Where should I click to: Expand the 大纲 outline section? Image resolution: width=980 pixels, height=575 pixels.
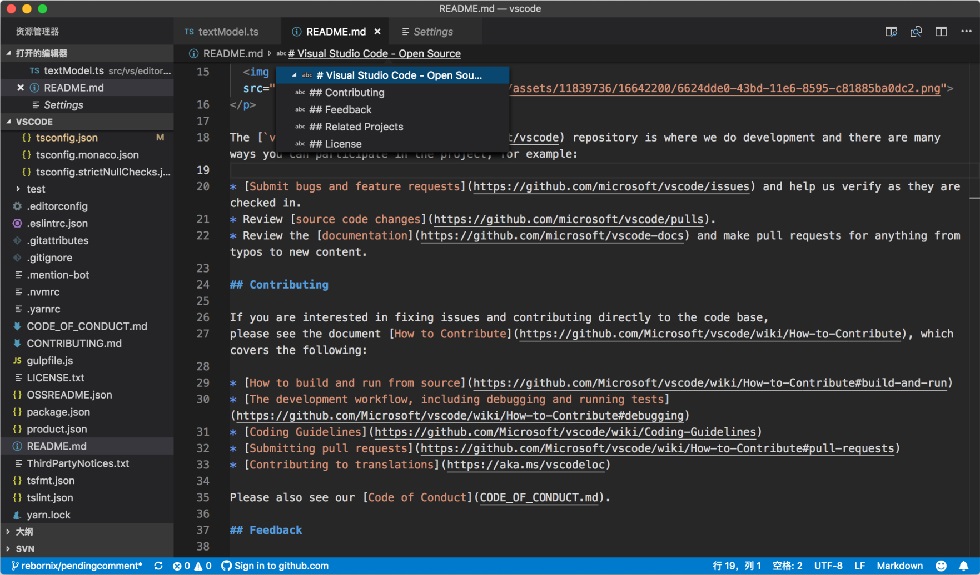[87, 532]
